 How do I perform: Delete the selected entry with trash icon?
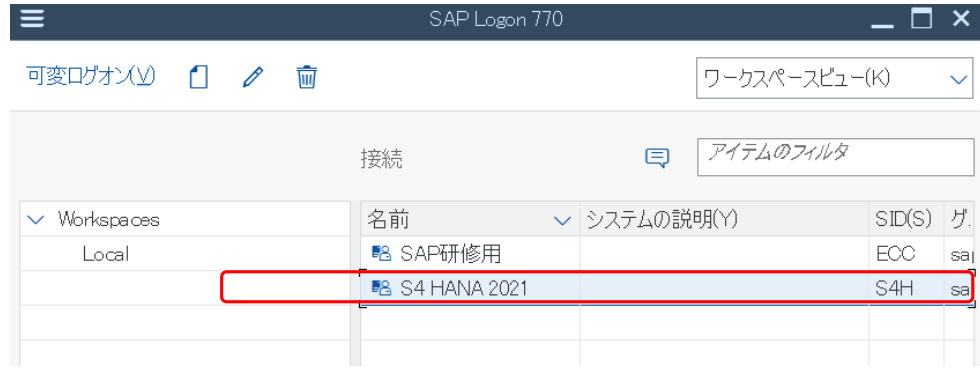coord(306,78)
